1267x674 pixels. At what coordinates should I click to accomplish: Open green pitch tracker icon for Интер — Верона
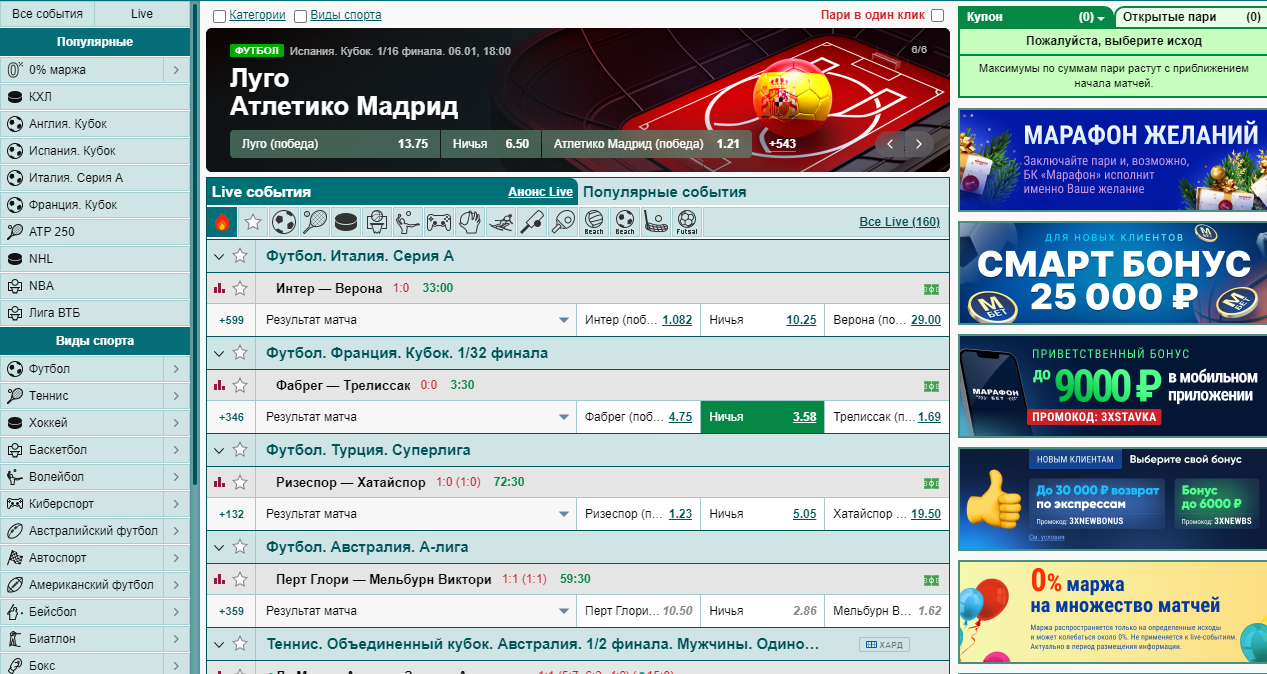[931, 289]
